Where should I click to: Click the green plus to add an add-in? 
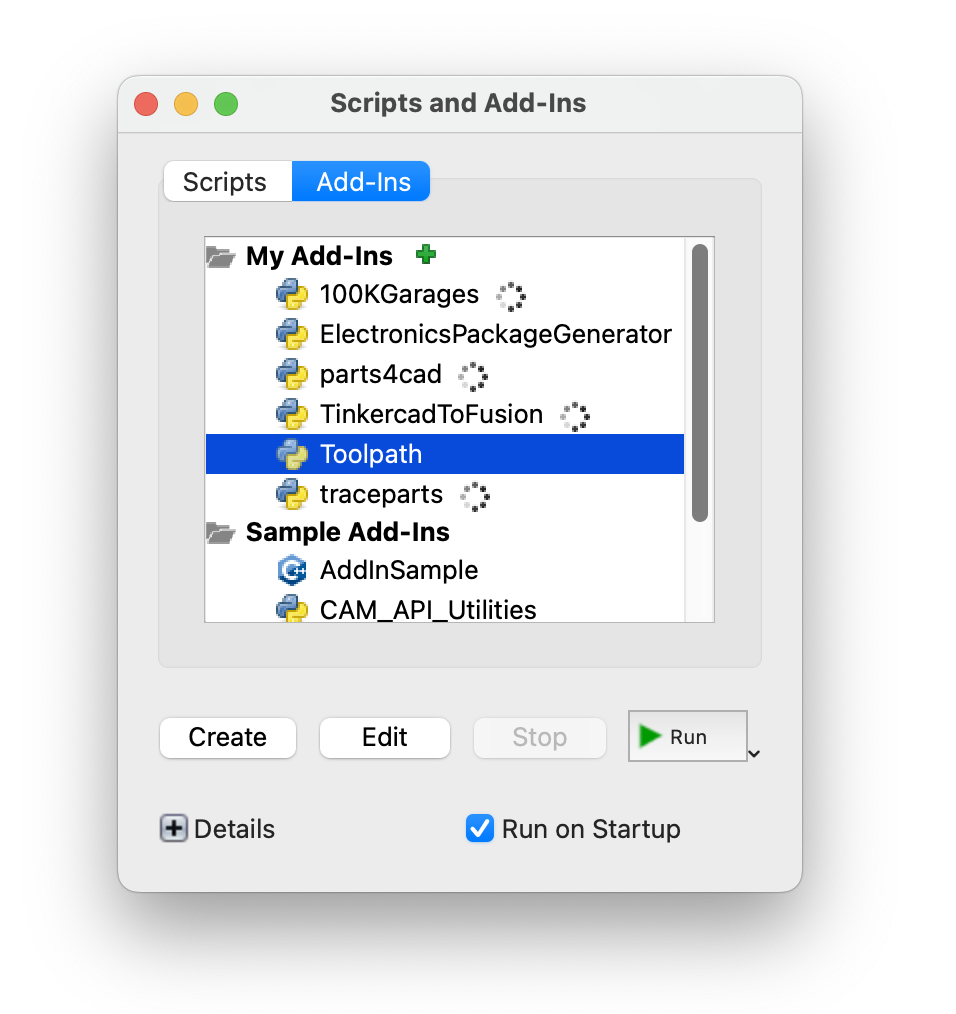pyautogui.click(x=426, y=255)
